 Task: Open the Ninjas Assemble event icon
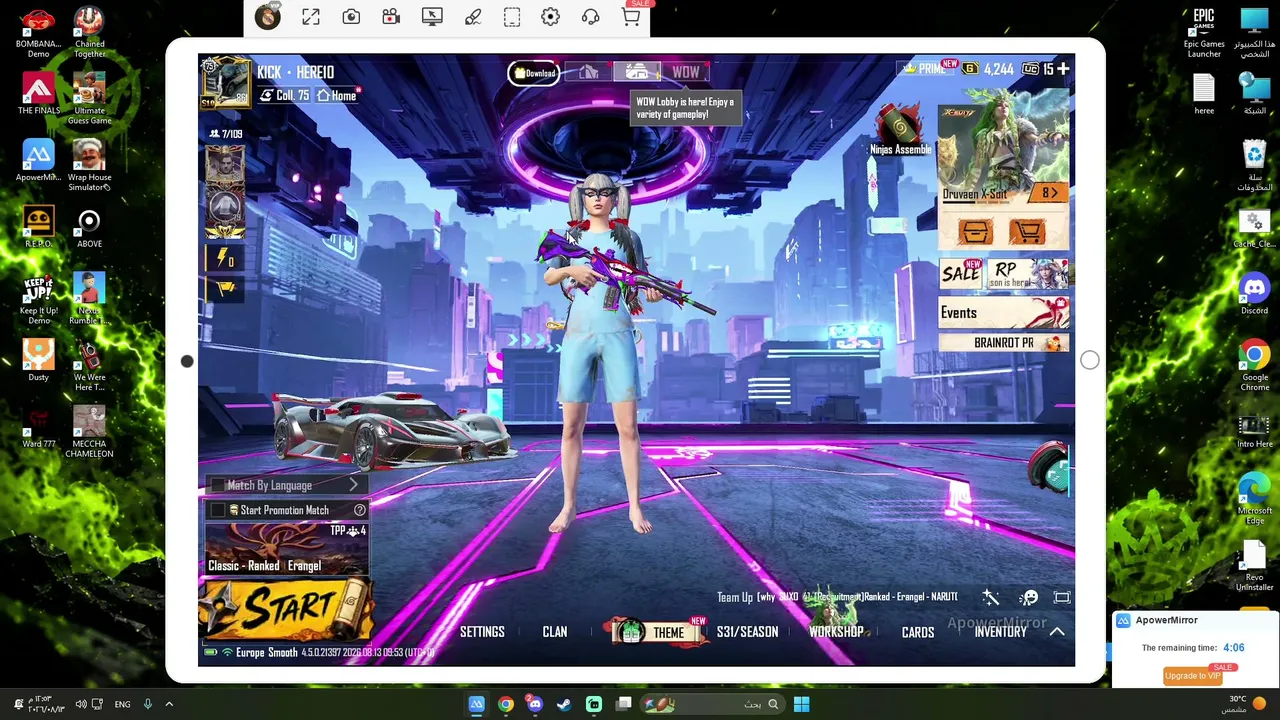(900, 130)
